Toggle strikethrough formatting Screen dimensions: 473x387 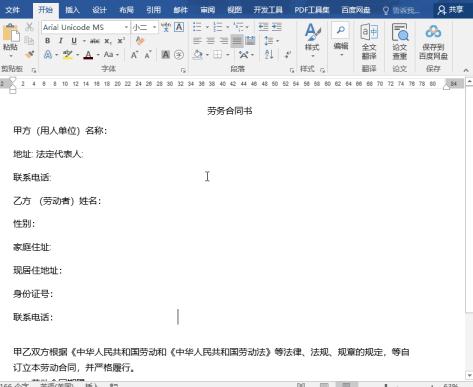point(95,41)
